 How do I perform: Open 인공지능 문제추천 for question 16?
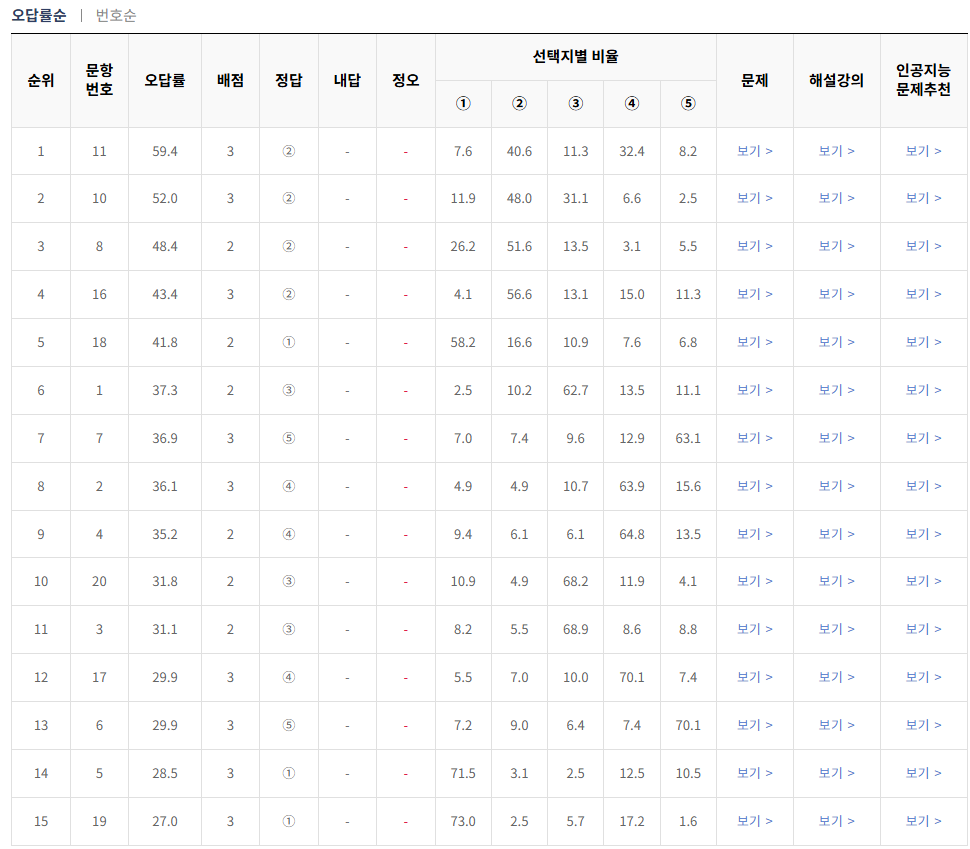[923, 294]
